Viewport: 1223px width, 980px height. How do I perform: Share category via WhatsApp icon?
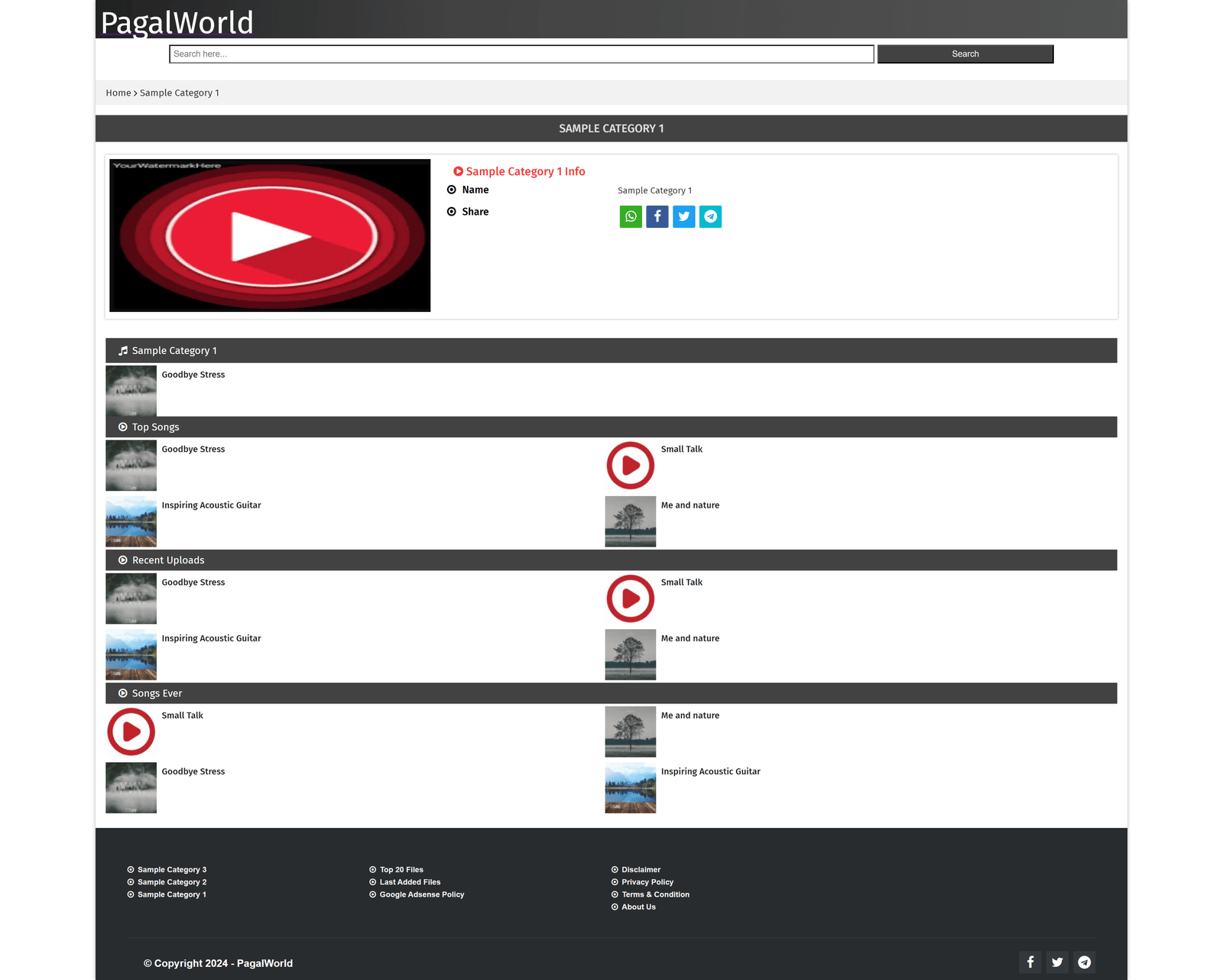click(631, 217)
